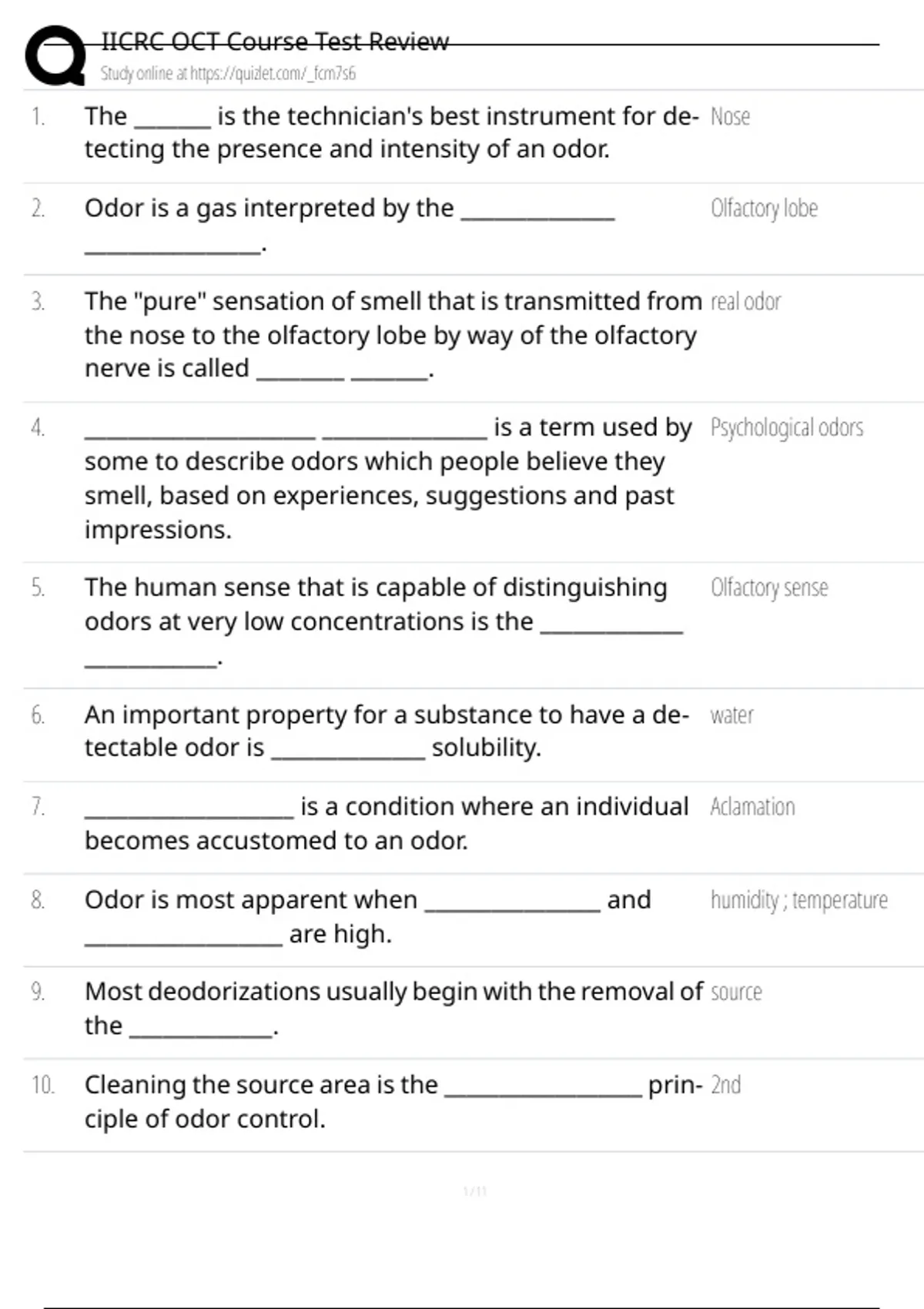Select the "real odor" answer text
Screen dimensions: 924x1309
point(745,302)
